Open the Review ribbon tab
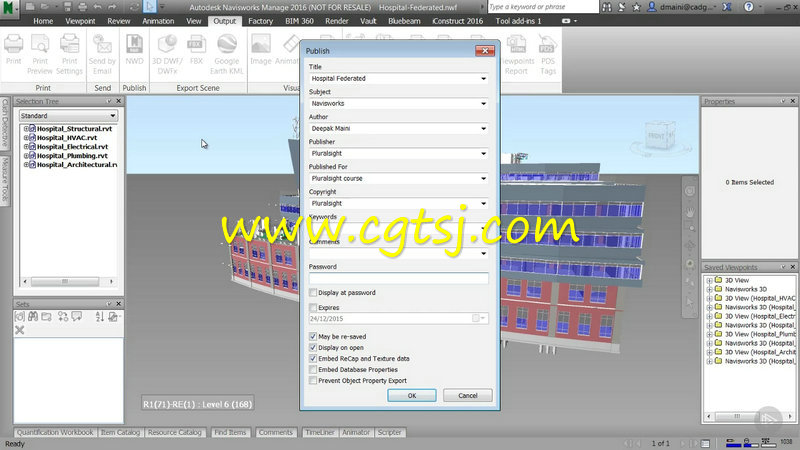Screen dimensions: 800x450 [x=119, y=21]
